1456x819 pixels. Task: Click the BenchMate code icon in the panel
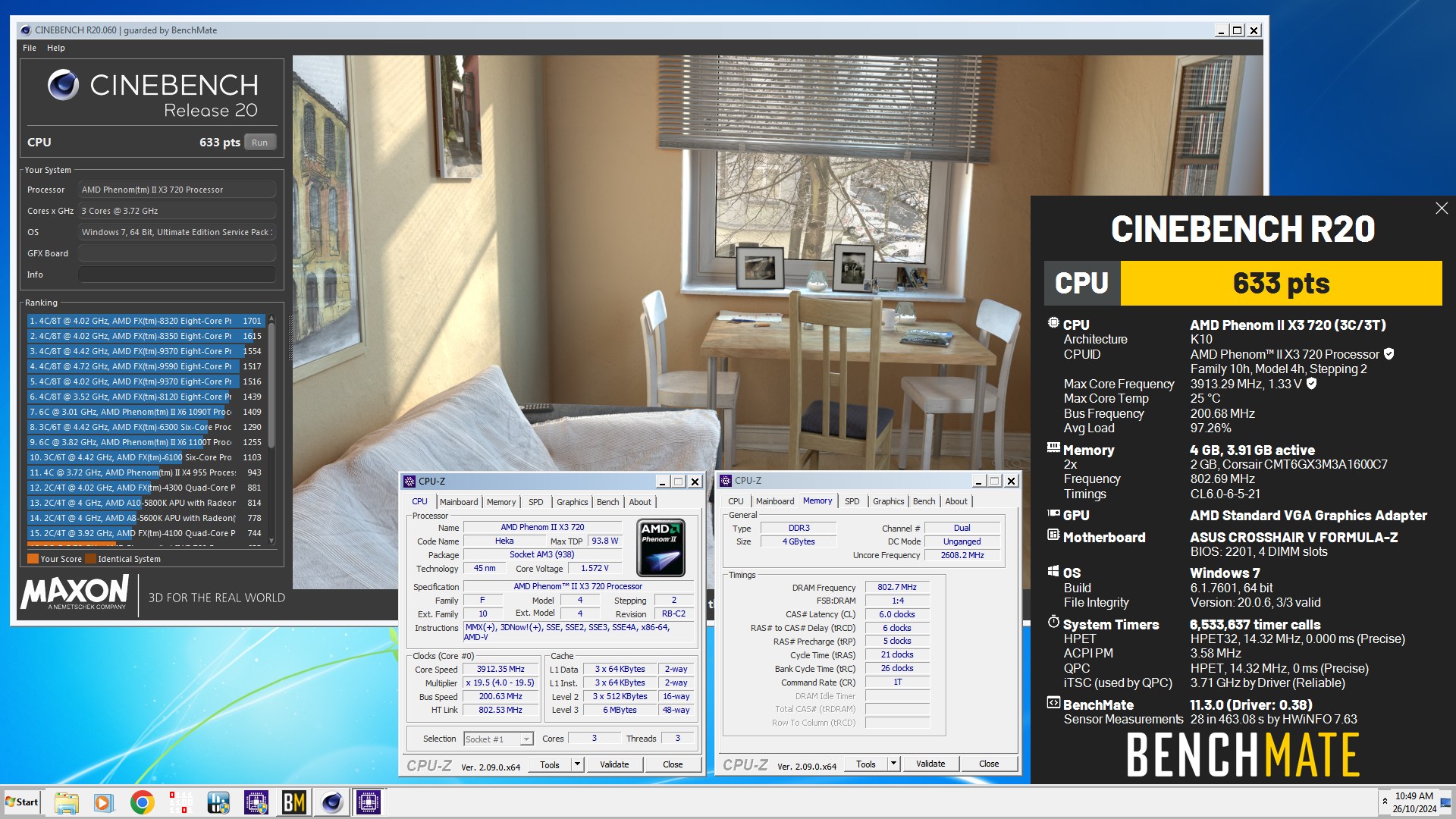coord(1053,703)
